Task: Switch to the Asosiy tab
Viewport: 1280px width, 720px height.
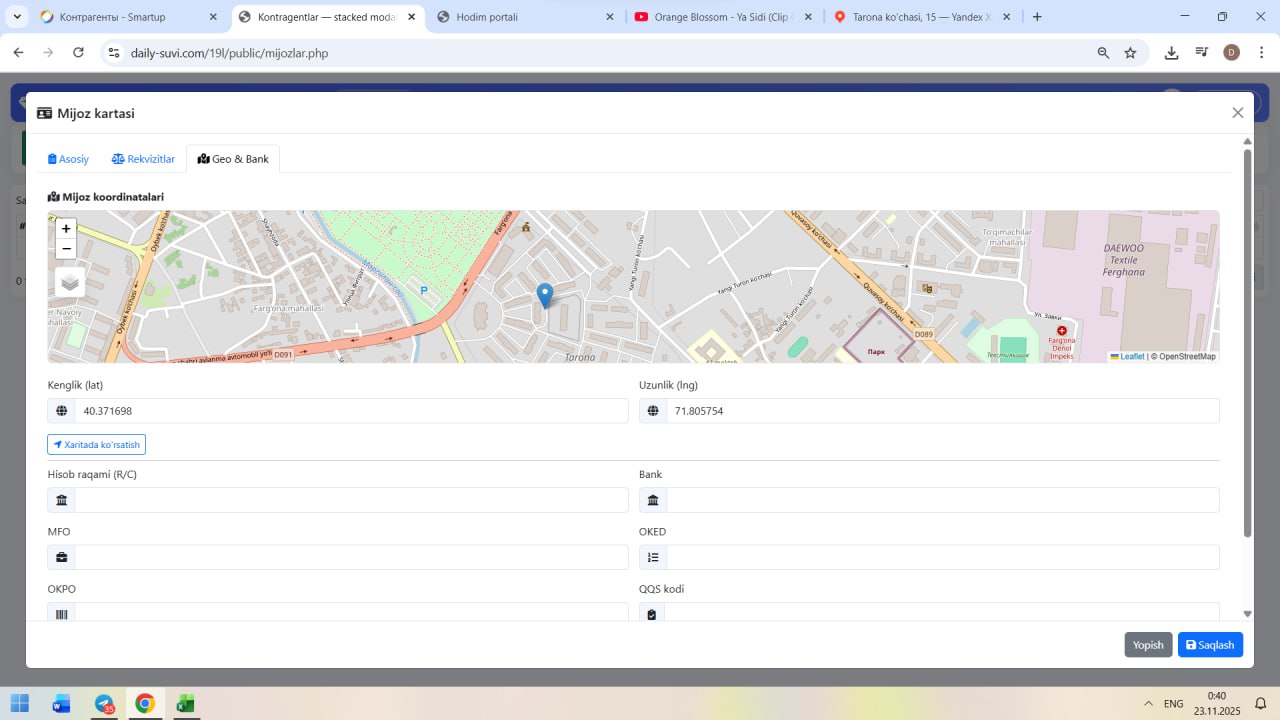Action: (x=69, y=159)
